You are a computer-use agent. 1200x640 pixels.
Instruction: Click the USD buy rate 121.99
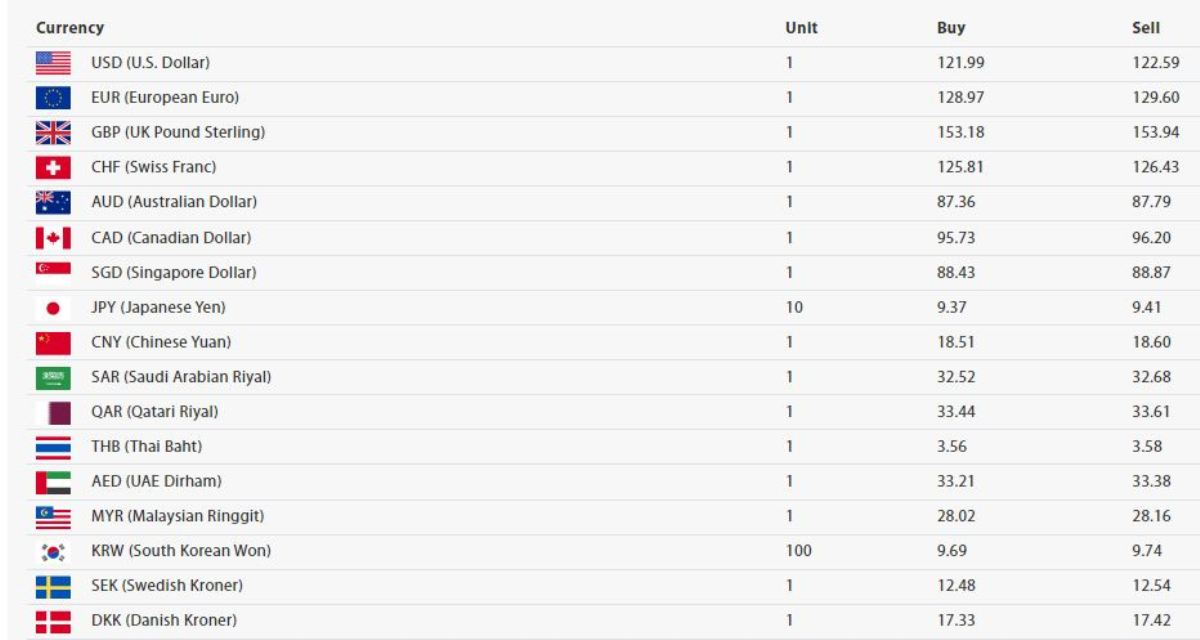[960, 63]
